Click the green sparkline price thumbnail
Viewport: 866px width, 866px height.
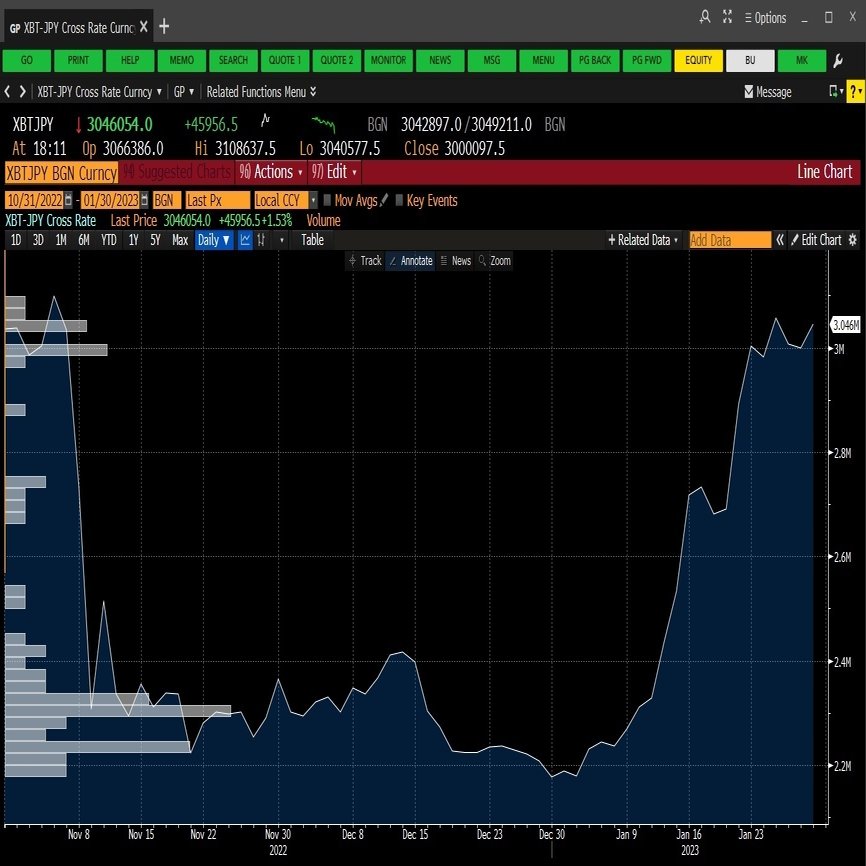323,124
